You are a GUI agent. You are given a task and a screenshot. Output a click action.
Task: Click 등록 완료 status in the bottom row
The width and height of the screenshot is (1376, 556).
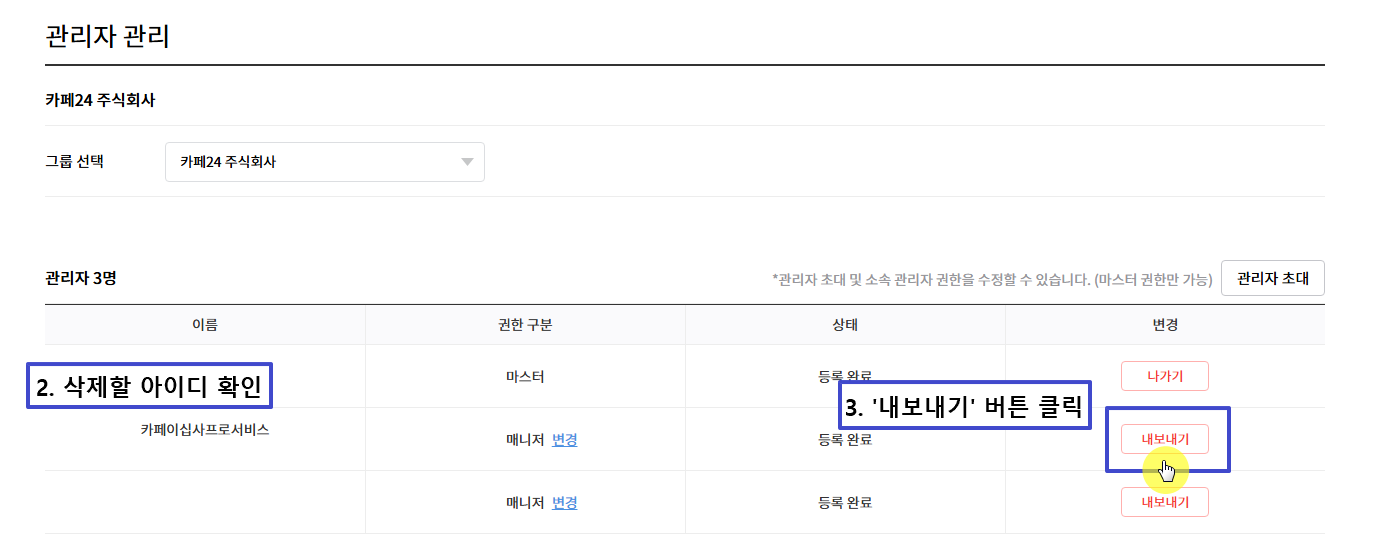coord(845,502)
